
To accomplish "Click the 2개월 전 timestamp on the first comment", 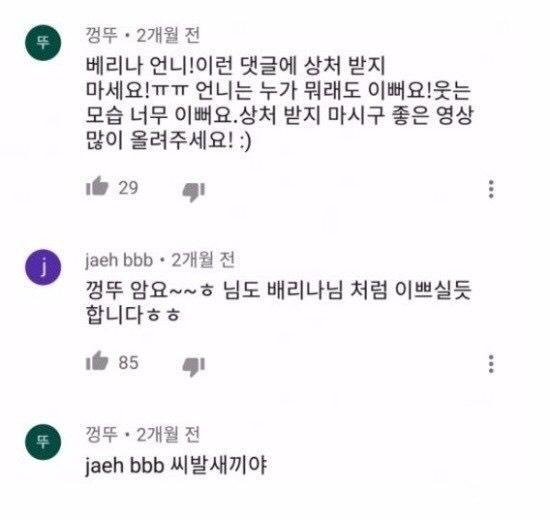I will (168, 35).
